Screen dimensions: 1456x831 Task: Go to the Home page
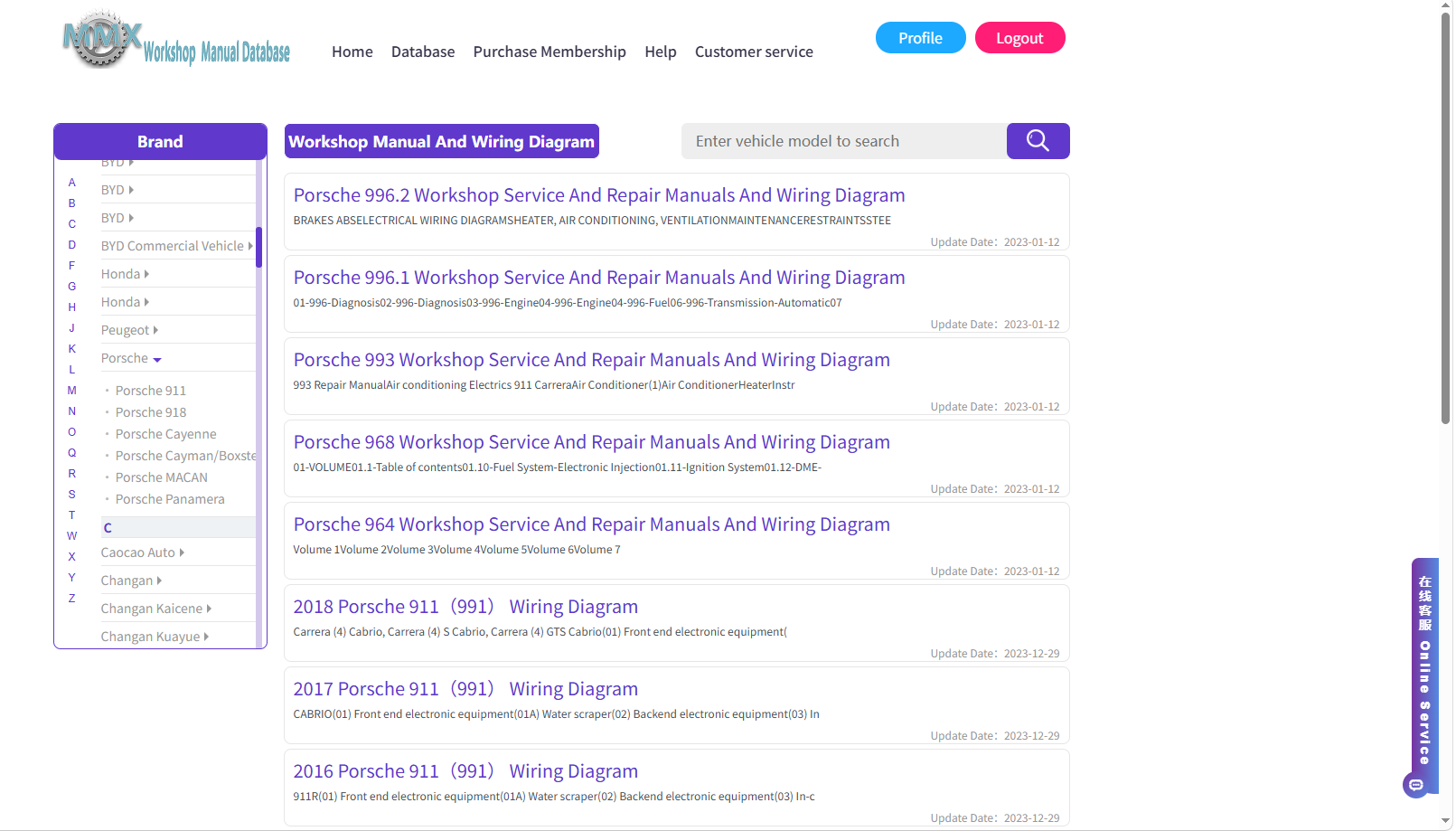click(x=352, y=52)
